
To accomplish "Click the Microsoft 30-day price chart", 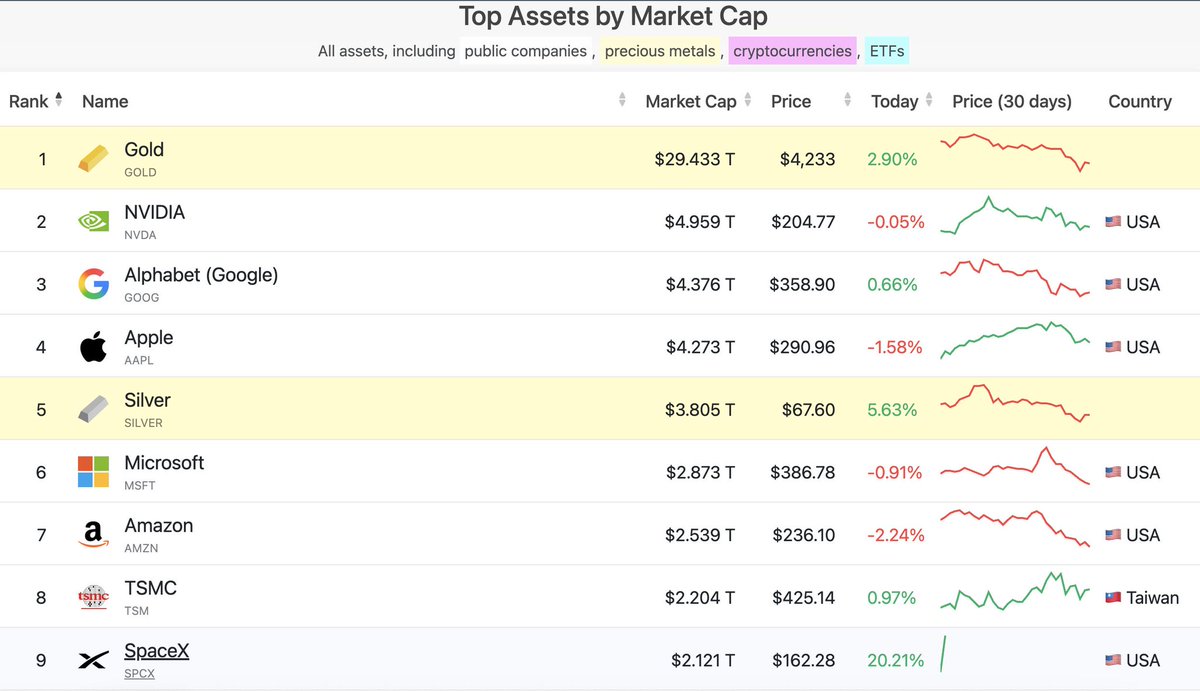I will pyautogui.click(x=1015, y=466).
